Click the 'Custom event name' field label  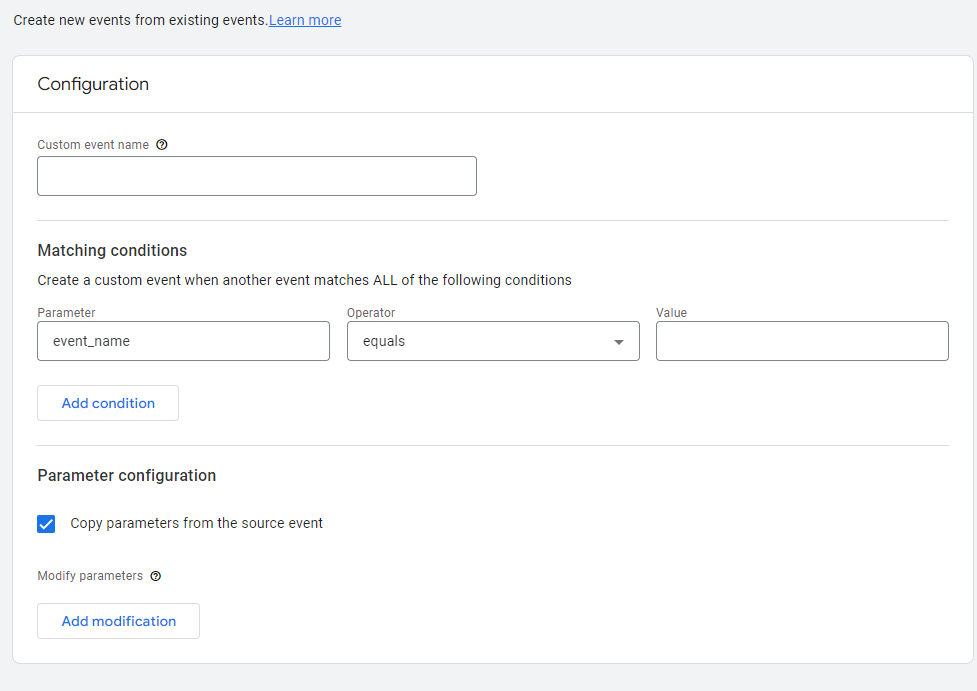93,145
